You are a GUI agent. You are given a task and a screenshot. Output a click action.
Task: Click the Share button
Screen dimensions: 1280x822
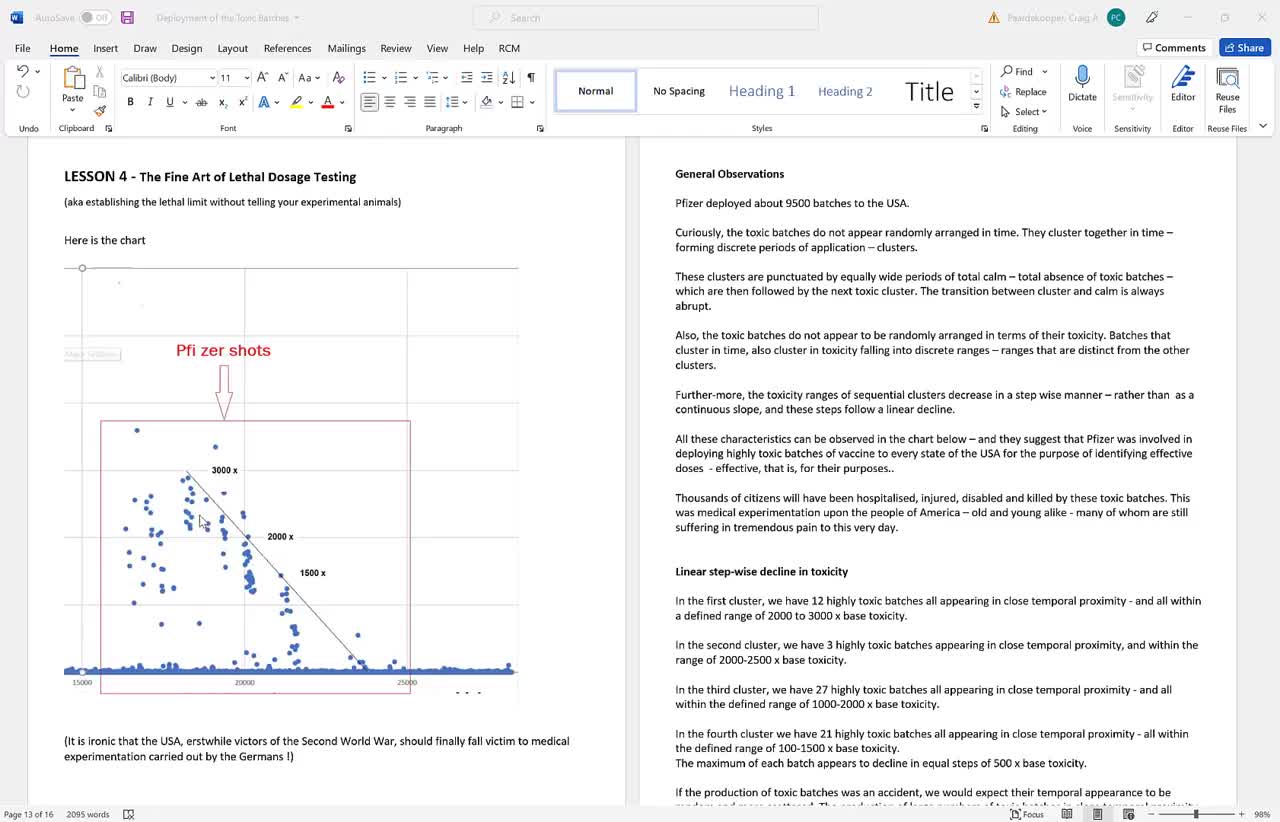1245,48
